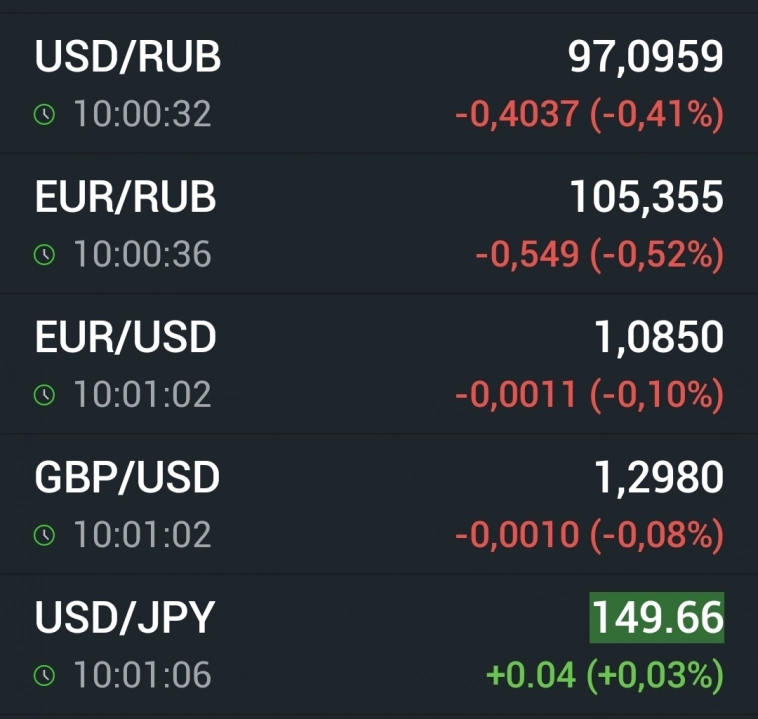Screen dimensions: 758x719
Task: Select the EUR/USD pair name
Action: (126, 338)
